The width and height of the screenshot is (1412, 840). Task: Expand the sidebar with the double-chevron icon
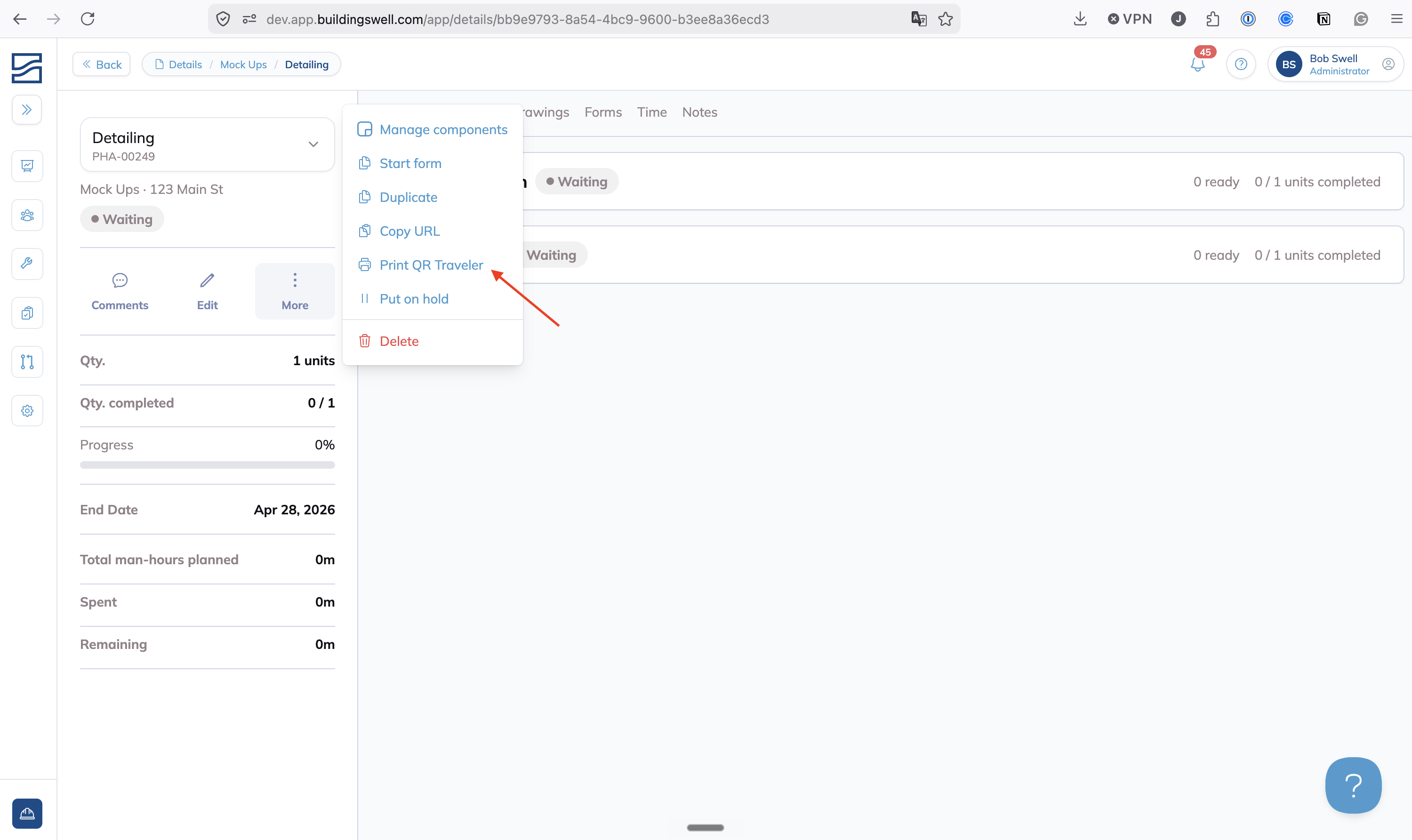pyautogui.click(x=27, y=110)
